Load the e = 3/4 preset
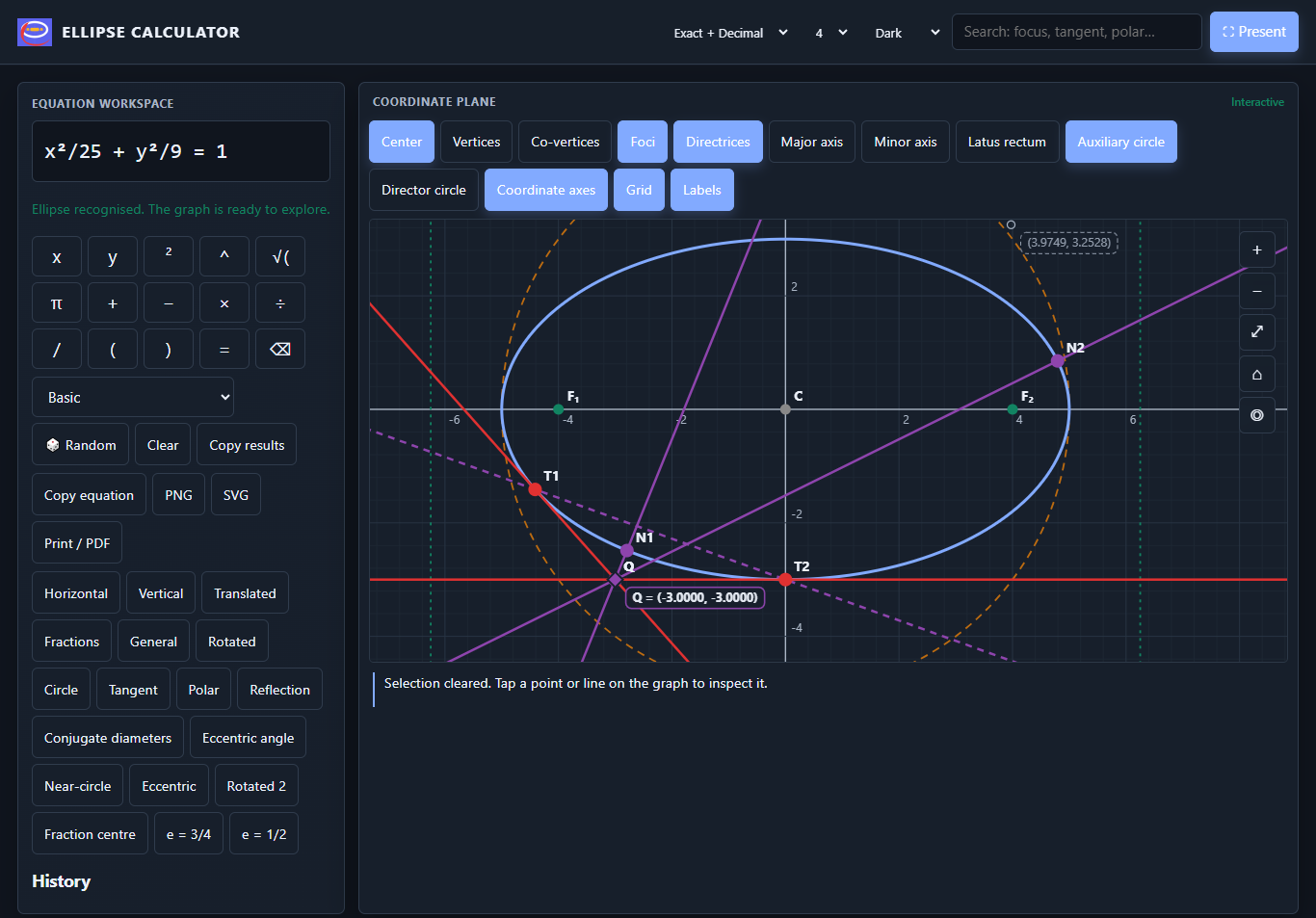The width and height of the screenshot is (1316, 918). point(189,834)
